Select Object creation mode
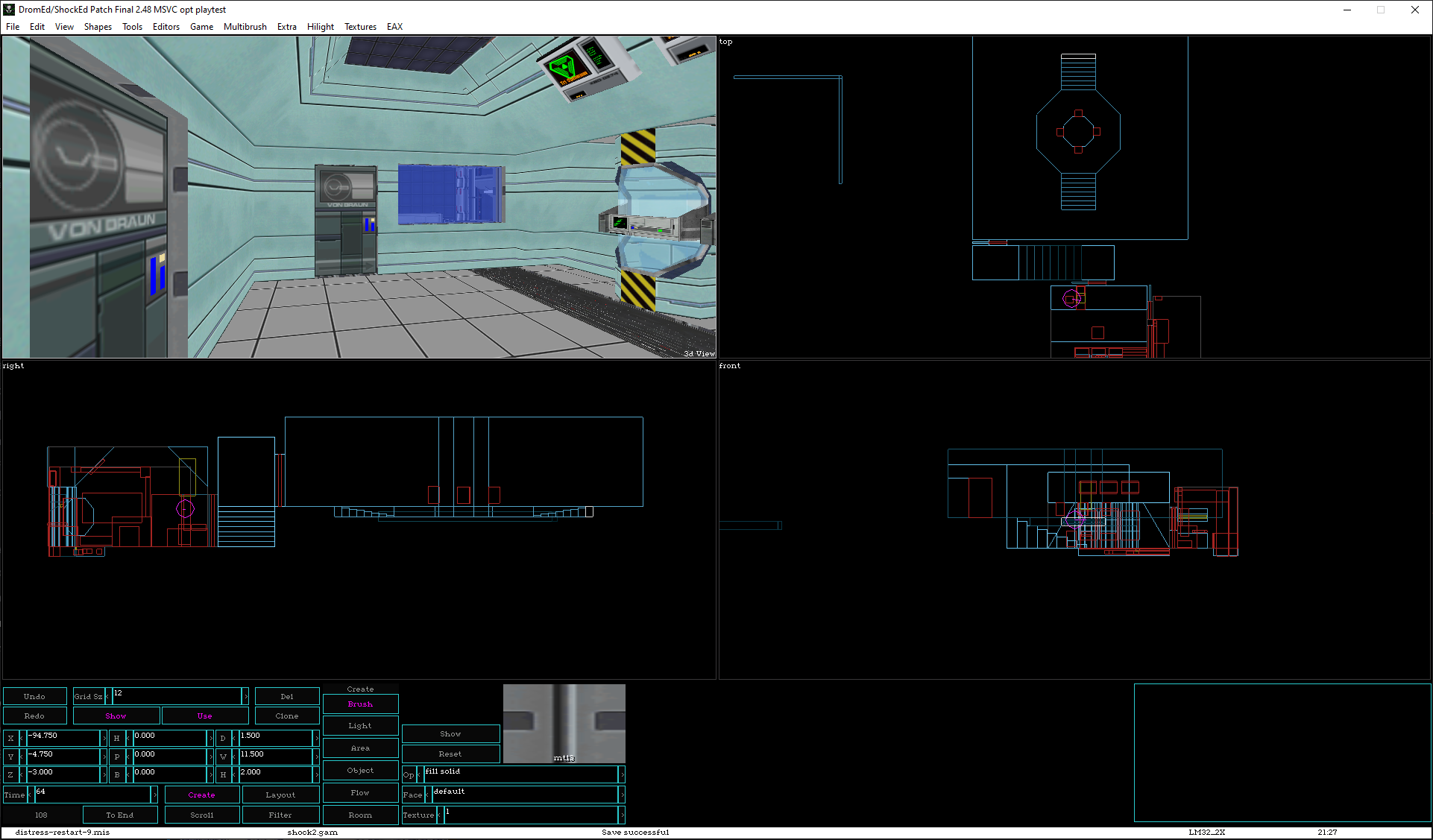Screen dimensions: 1433x840 click(360, 770)
